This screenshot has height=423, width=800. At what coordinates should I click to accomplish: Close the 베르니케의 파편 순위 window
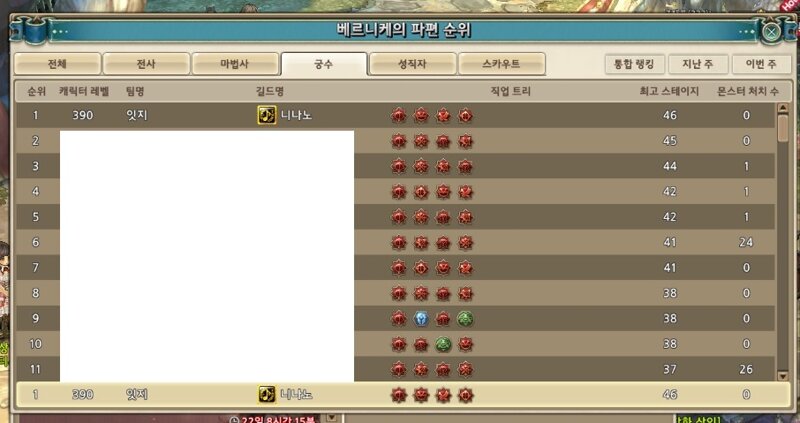pos(771,32)
